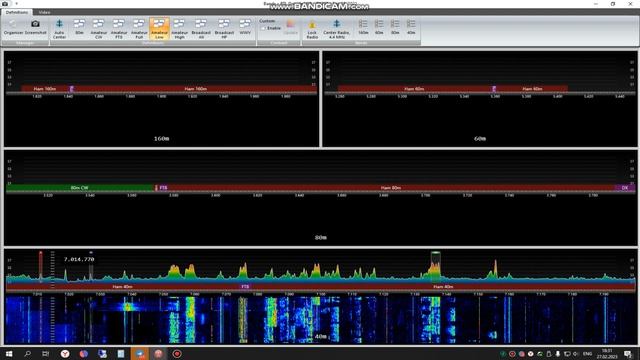Click the Ham 80m band segment
This screenshot has width=640, height=360.
[x=391, y=188]
